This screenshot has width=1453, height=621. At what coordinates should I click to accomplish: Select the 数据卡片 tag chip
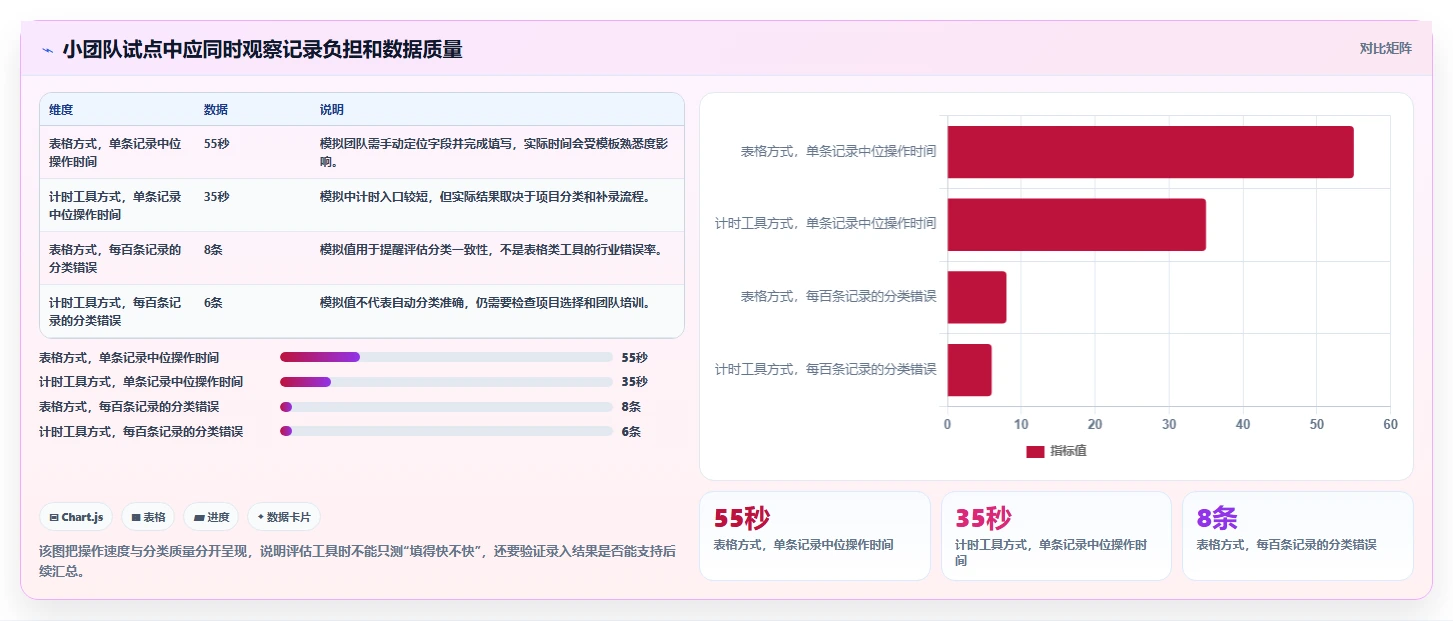click(x=284, y=517)
